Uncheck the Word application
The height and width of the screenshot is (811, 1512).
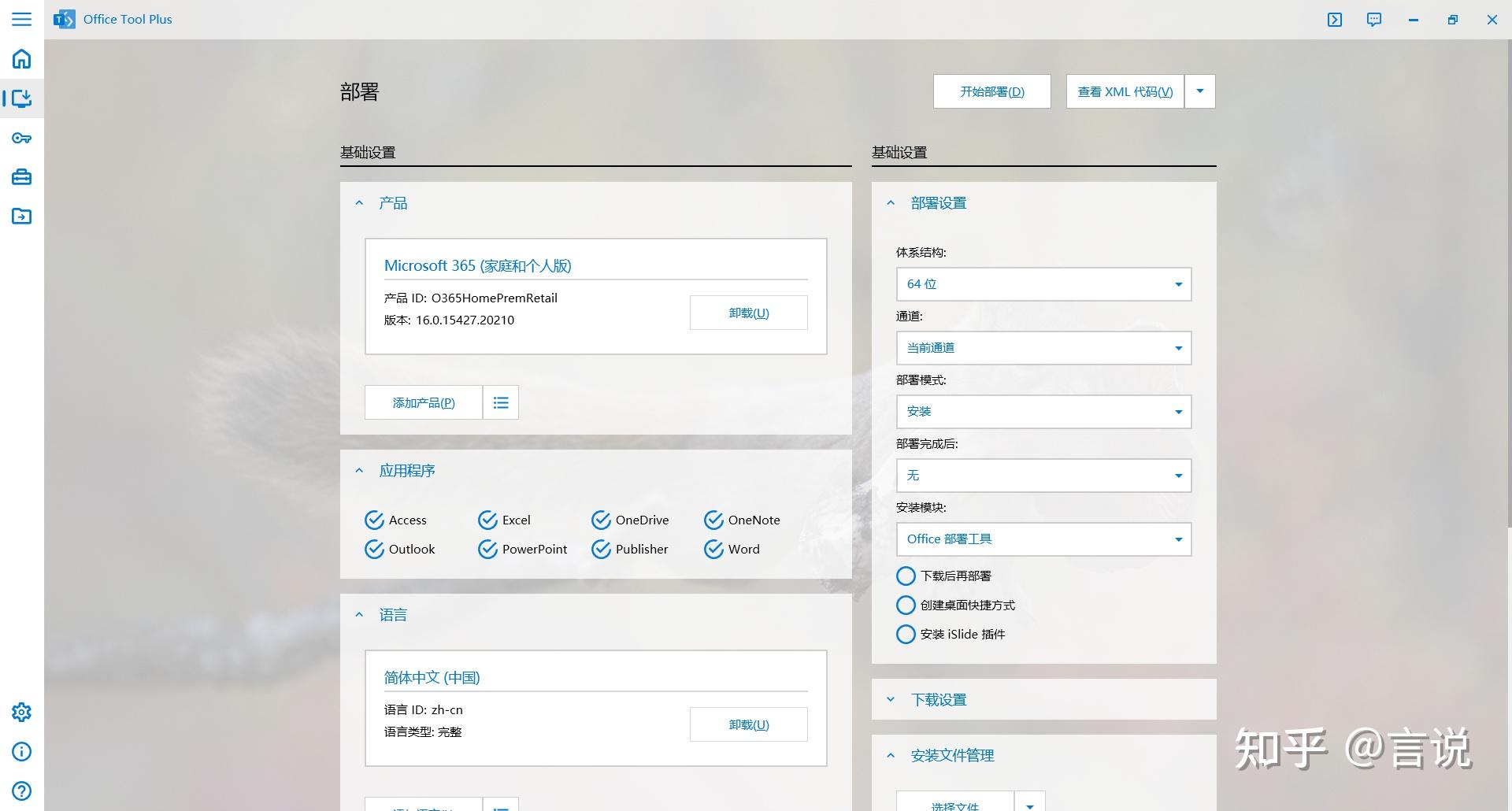[x=732, y=550]
